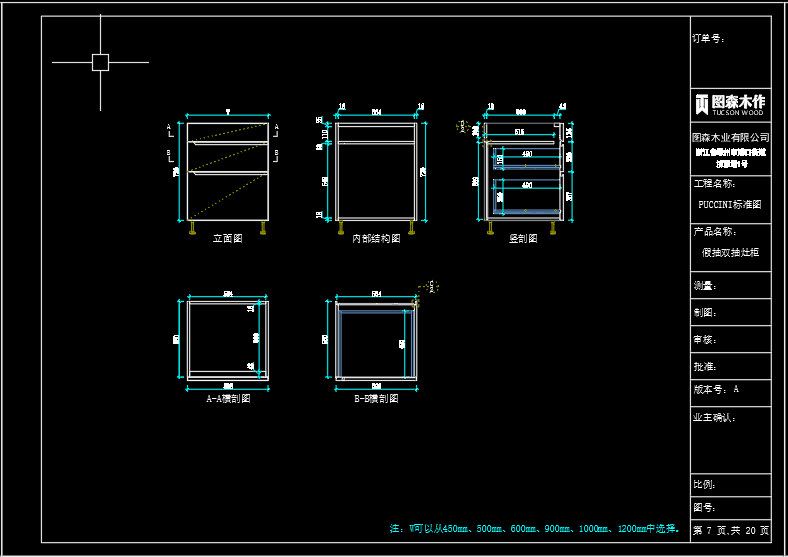Screen dimensions: 788x557
Task: Pick the section marker B right of elevation
Action: [x=276, y=155]
